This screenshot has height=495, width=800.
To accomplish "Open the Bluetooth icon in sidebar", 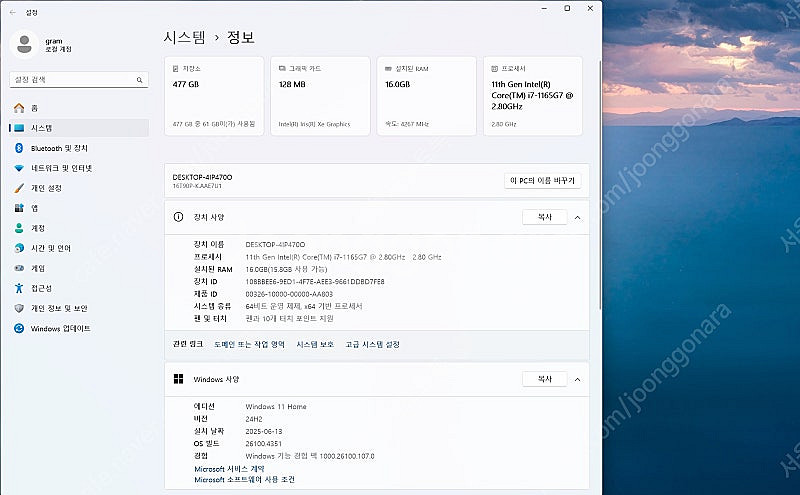I will [x=19, y=148].
